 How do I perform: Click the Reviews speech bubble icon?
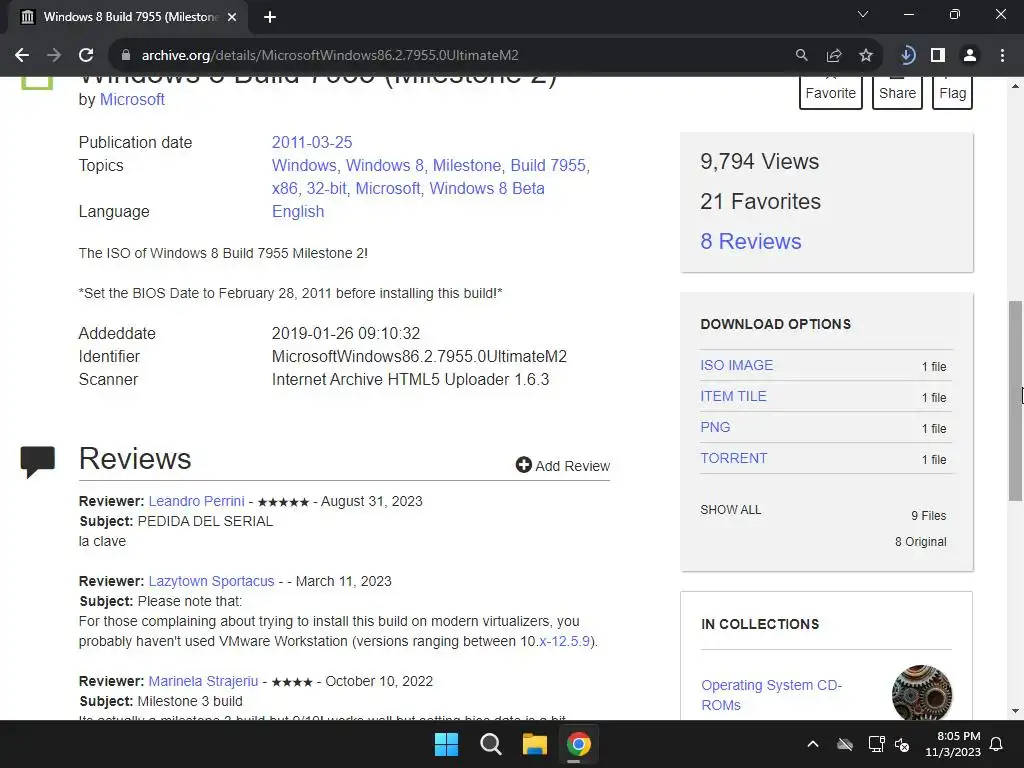(x=38, y=462)
